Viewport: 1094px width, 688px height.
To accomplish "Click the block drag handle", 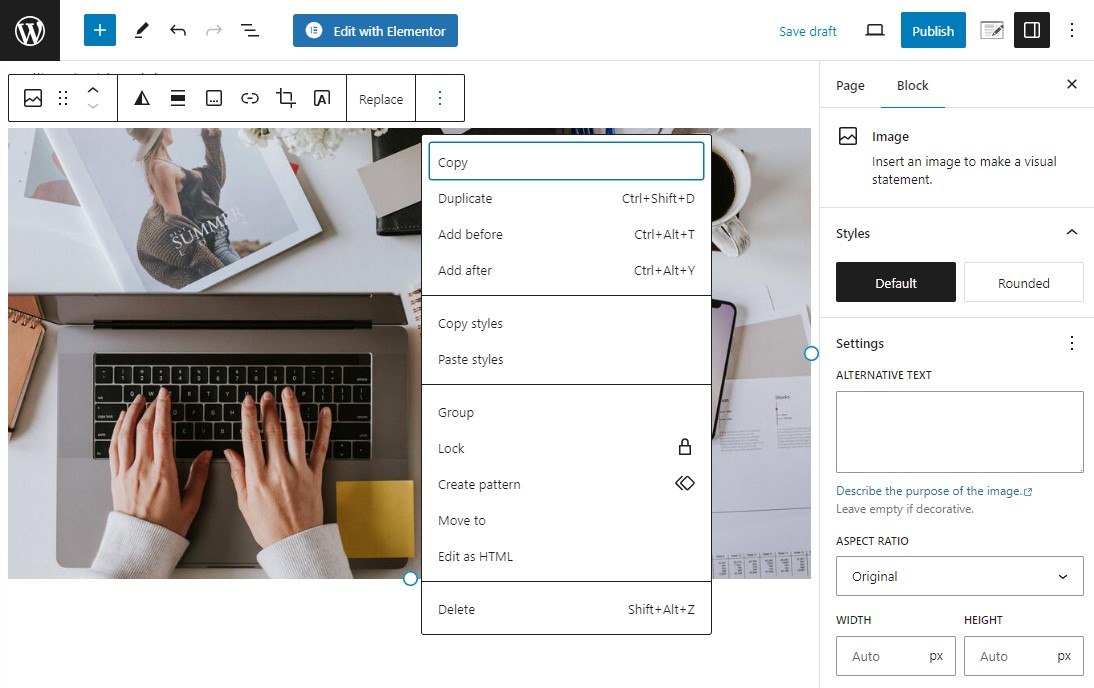I will point(63,98).
